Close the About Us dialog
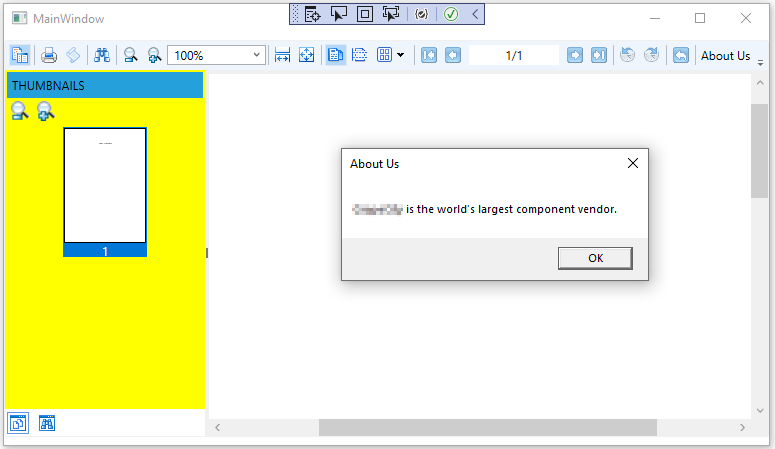Viewport: 775px width, 449px height. 633,163
